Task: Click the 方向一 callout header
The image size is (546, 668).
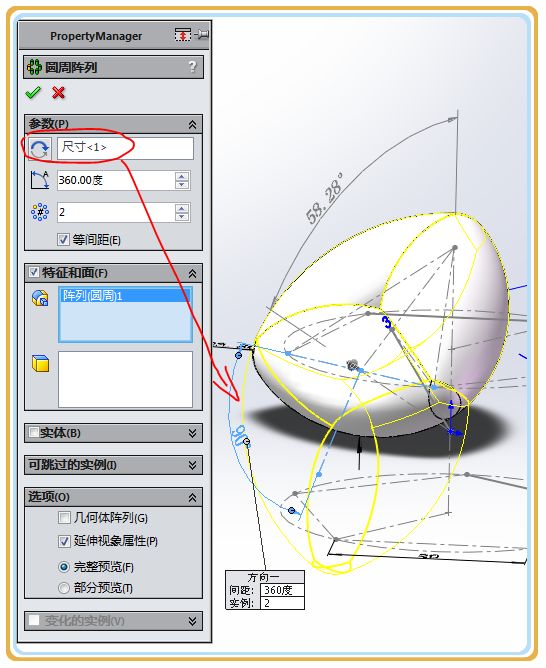Action: click(x=264, y=577)
